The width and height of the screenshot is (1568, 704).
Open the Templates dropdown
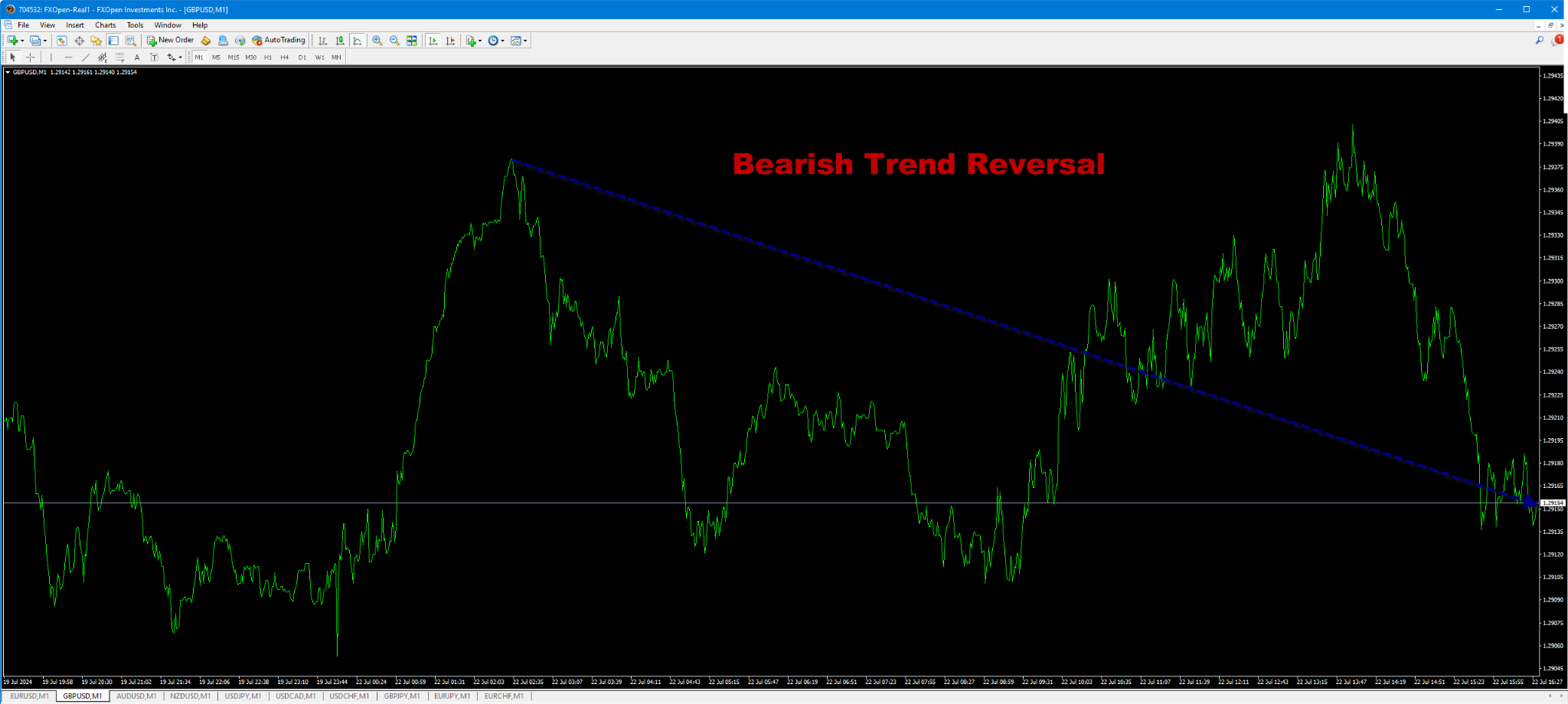pyautogui.click(x=525, y=41)
